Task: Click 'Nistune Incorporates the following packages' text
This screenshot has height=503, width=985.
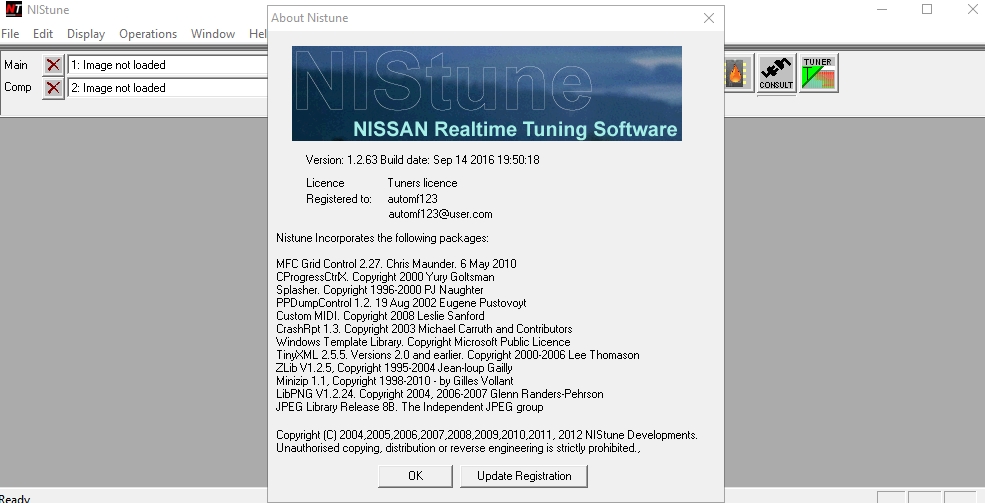Action: [383, 238]
